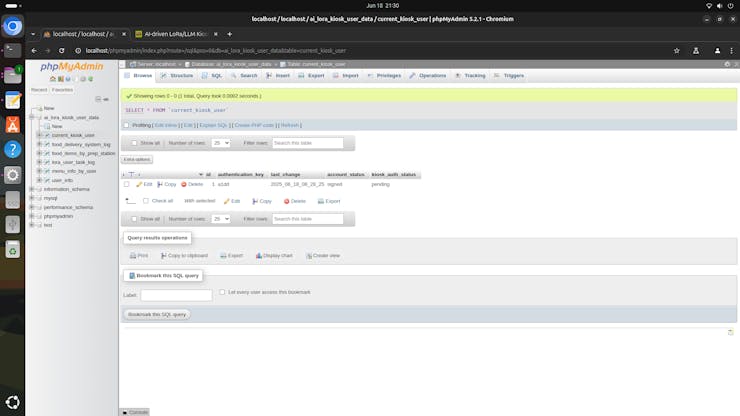Open the Search tab
Image resolution: width=740 pixels, height=416 pixels.
(244, 76)
